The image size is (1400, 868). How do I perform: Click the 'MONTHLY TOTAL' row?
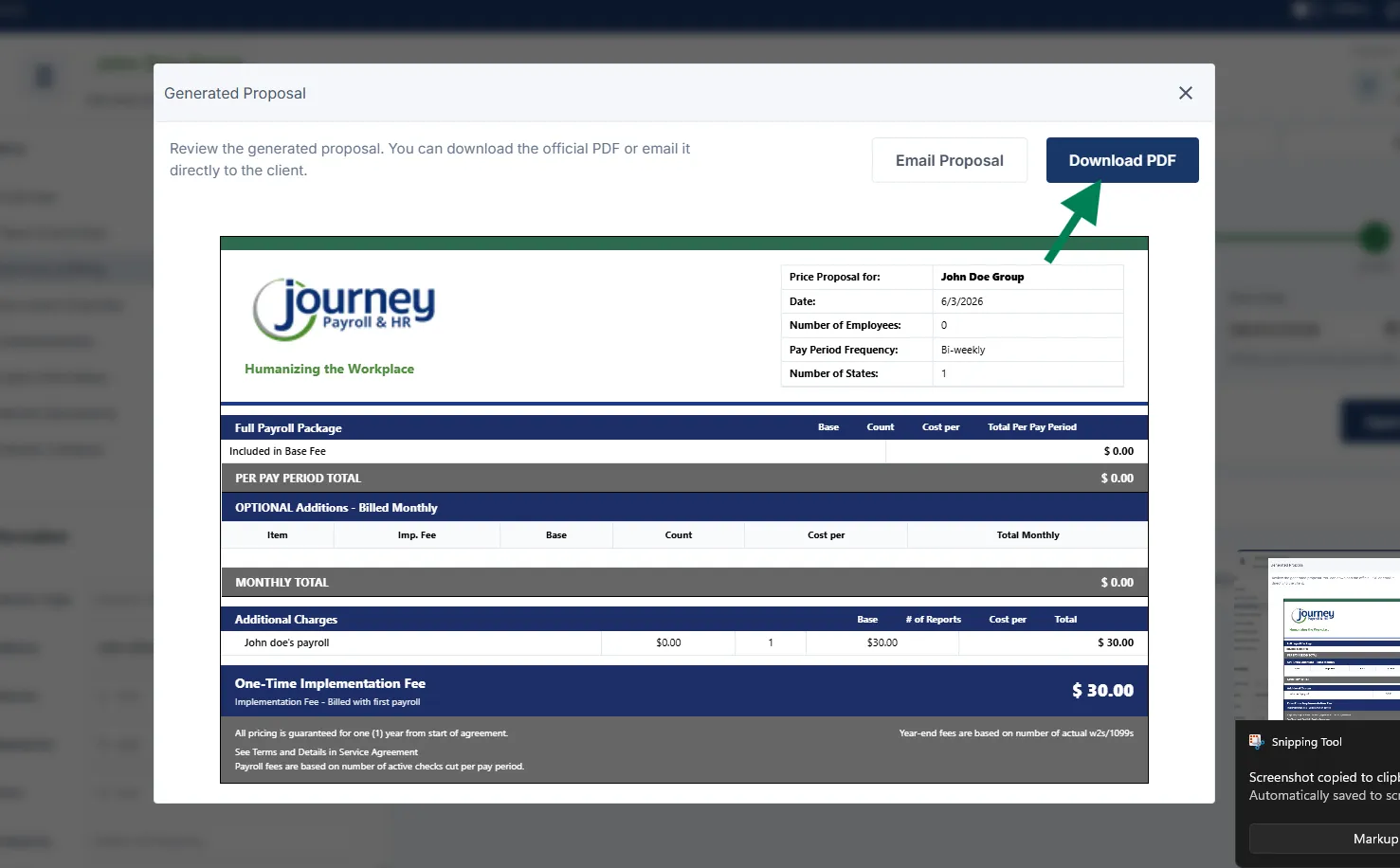point(684,582)
